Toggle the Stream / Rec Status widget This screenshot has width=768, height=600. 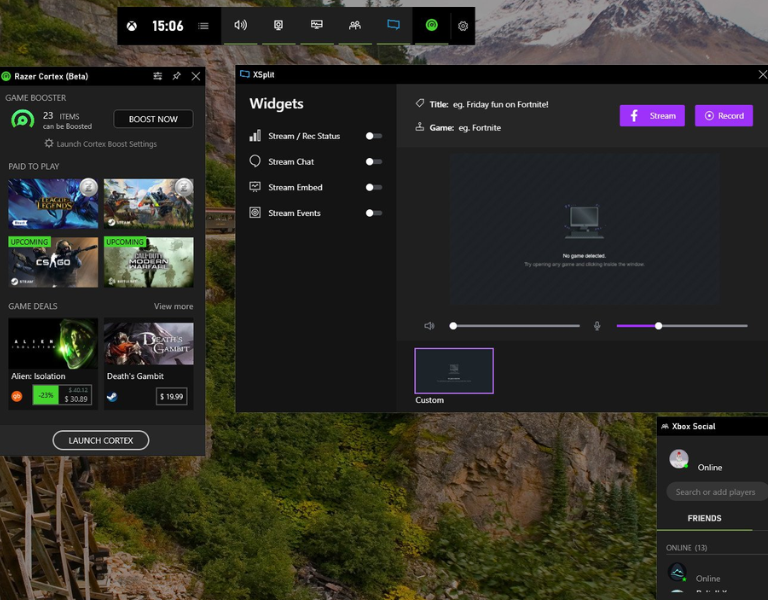pos(374,136)
